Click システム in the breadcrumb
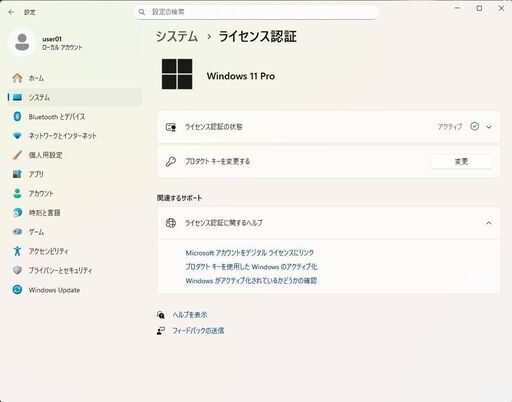This screenshot has height=402, width=512. [177, 36]
